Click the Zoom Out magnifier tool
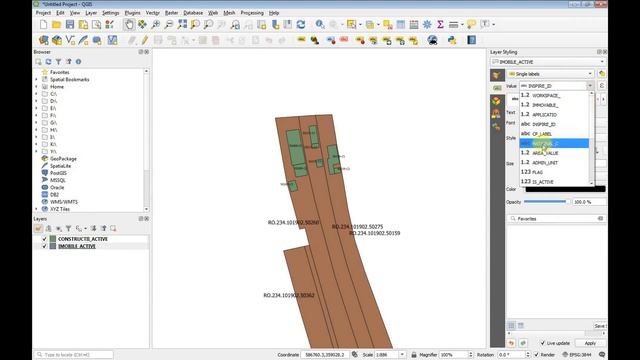 [x=169, y=25]
